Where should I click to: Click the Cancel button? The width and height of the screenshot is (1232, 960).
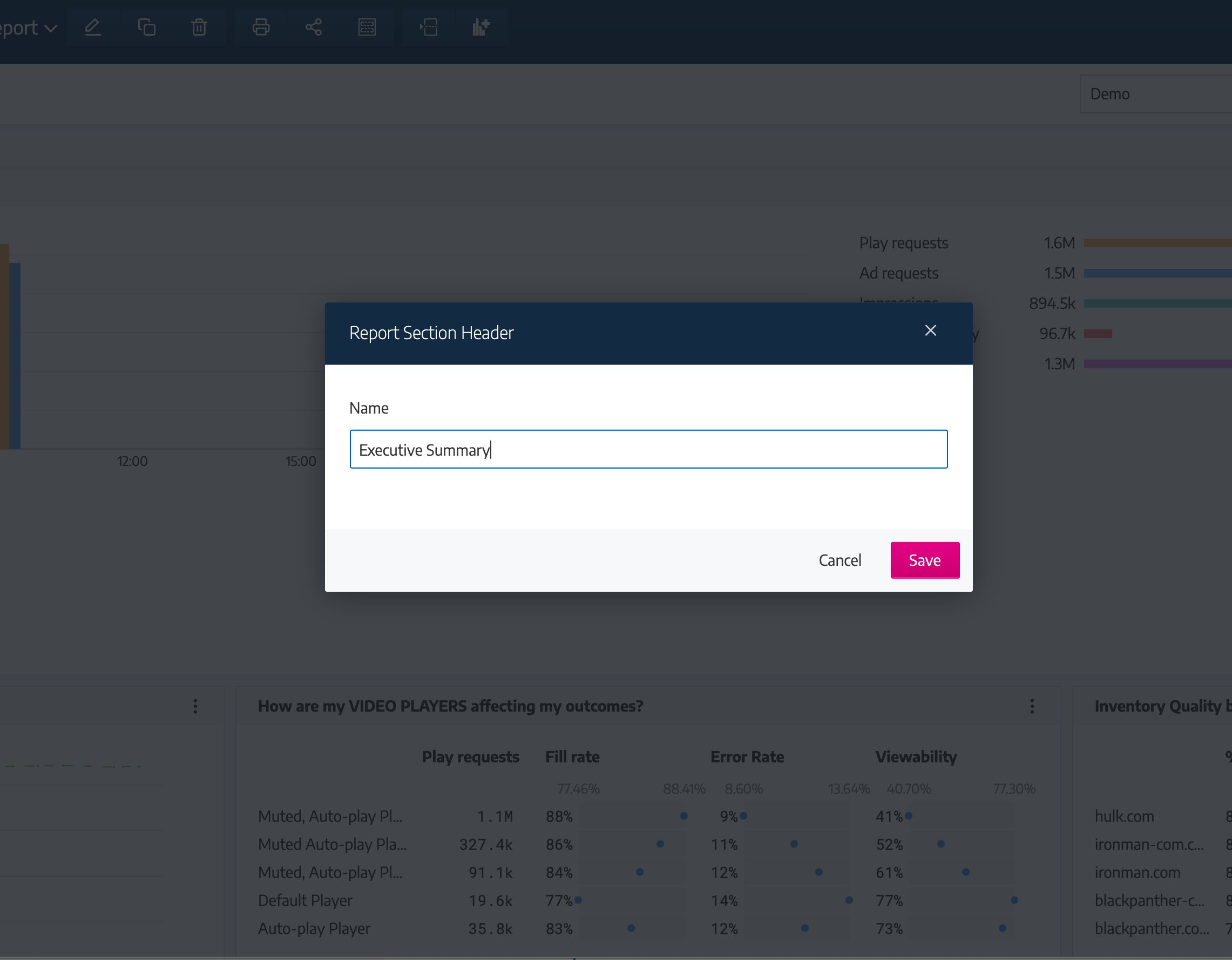coord(840,560)
